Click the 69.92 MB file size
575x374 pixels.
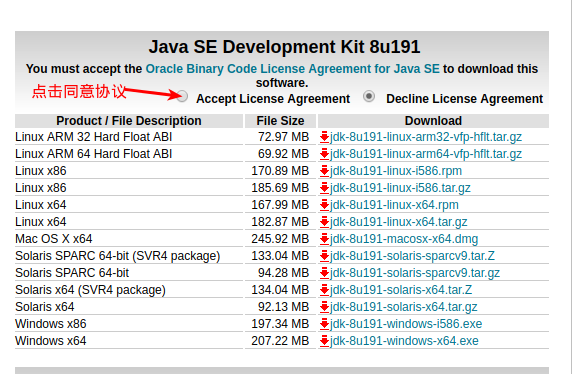click(283, 154)
